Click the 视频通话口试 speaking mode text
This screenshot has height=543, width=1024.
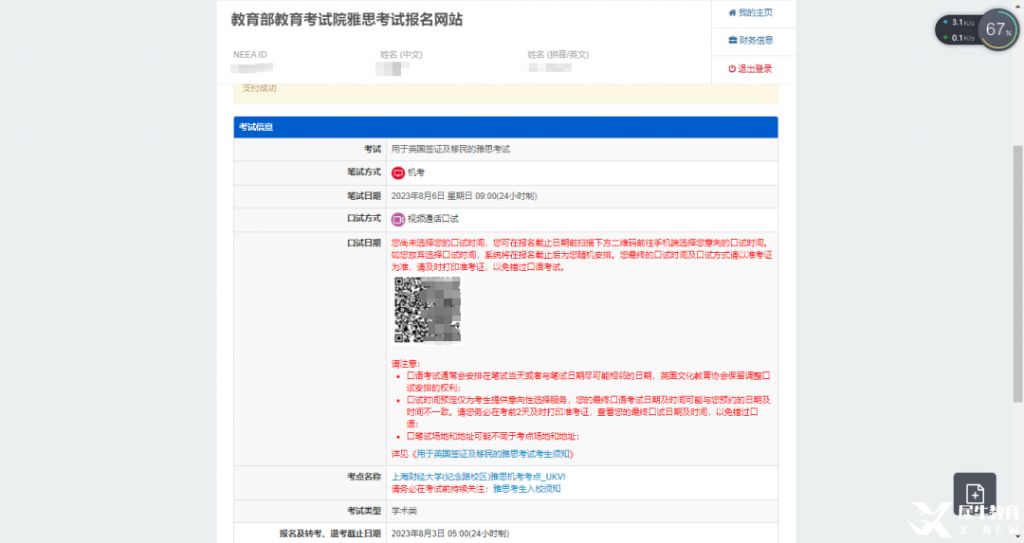(433, 219)
